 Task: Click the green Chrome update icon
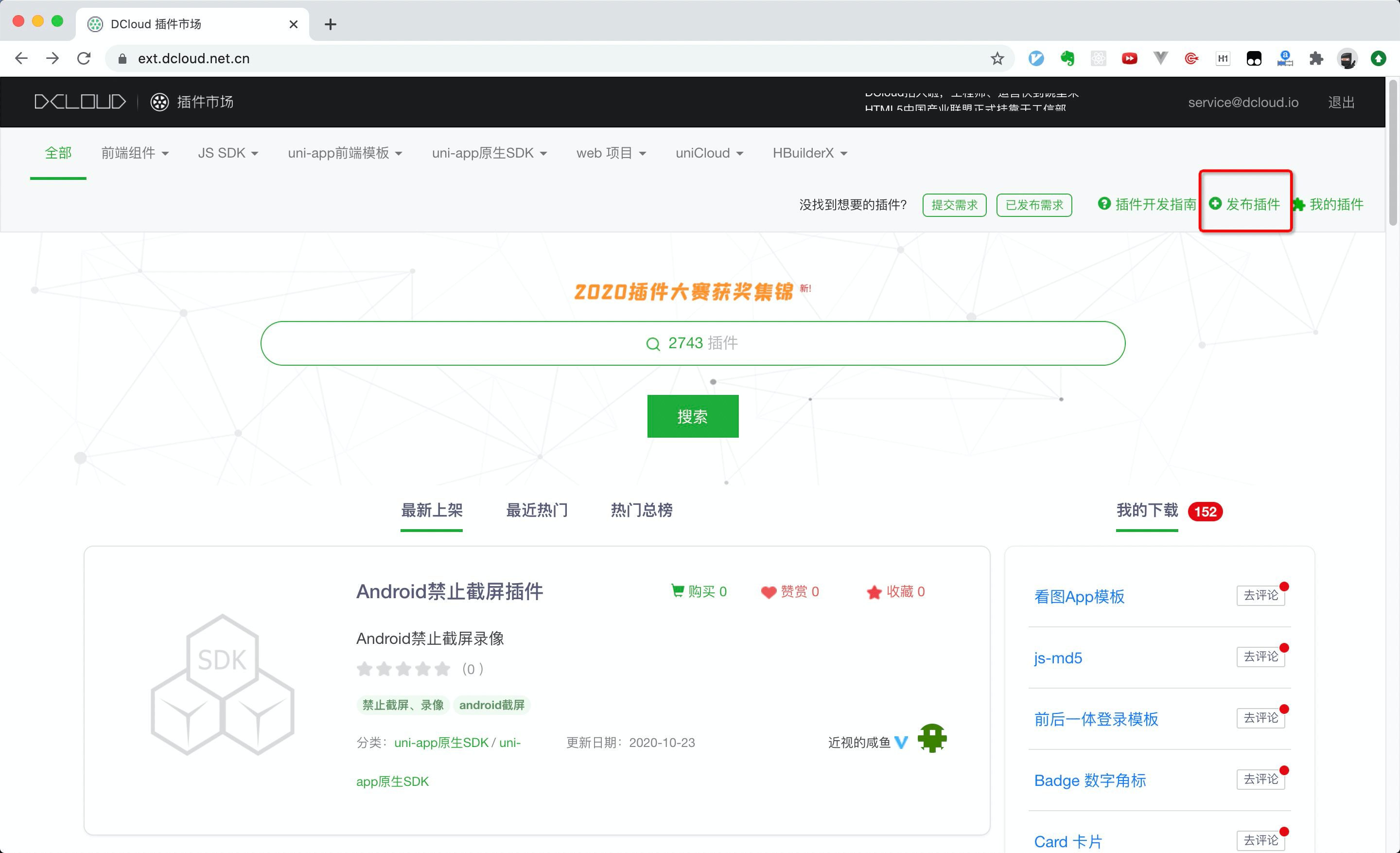coord(1379,58)
